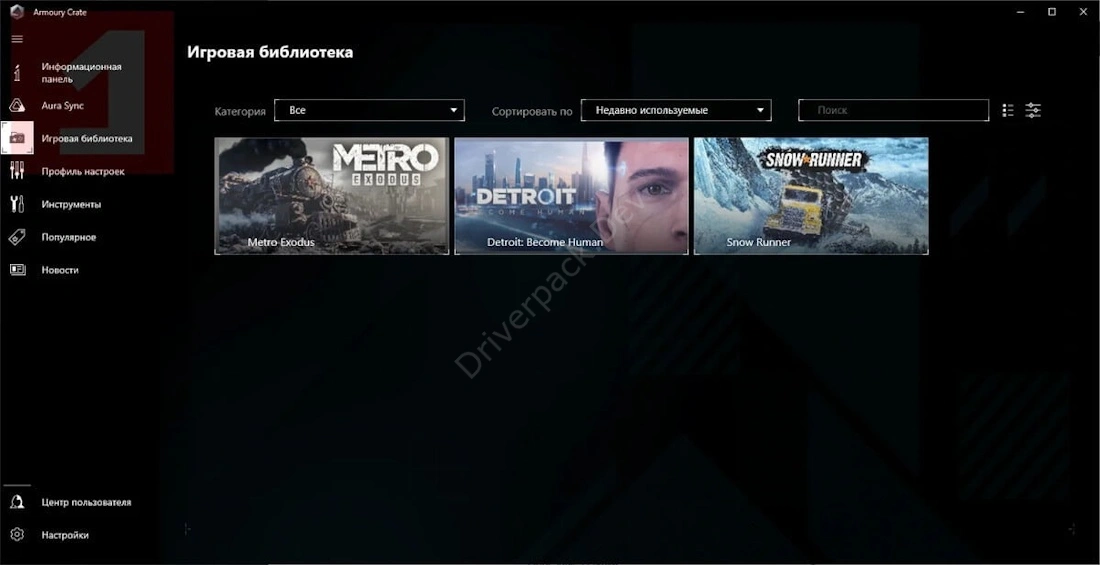Image resolution: width=1100 pixels, height=565 pixels.
Task: Select the Игровая библиотека gamepad icon
Action: click(17, 138)
